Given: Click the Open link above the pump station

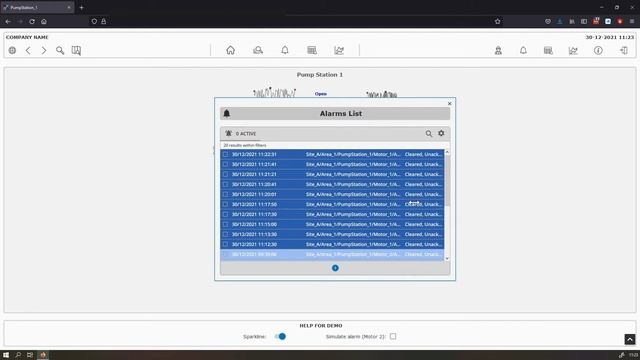Looking at the screenshot, I should click(321, 94).
